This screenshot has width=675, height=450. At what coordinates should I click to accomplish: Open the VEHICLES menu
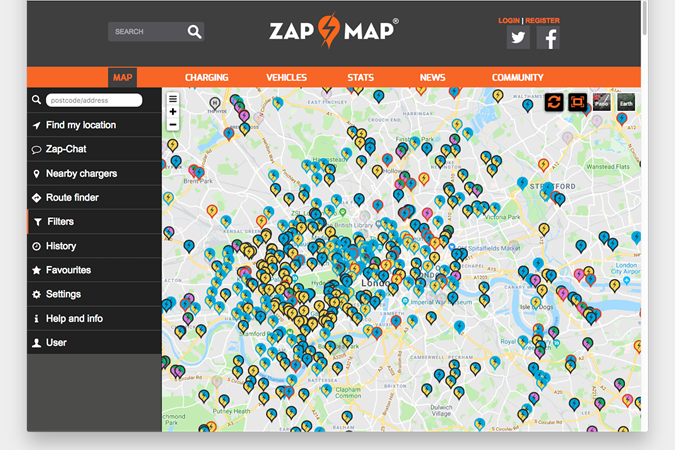click(x=286, y=78)
